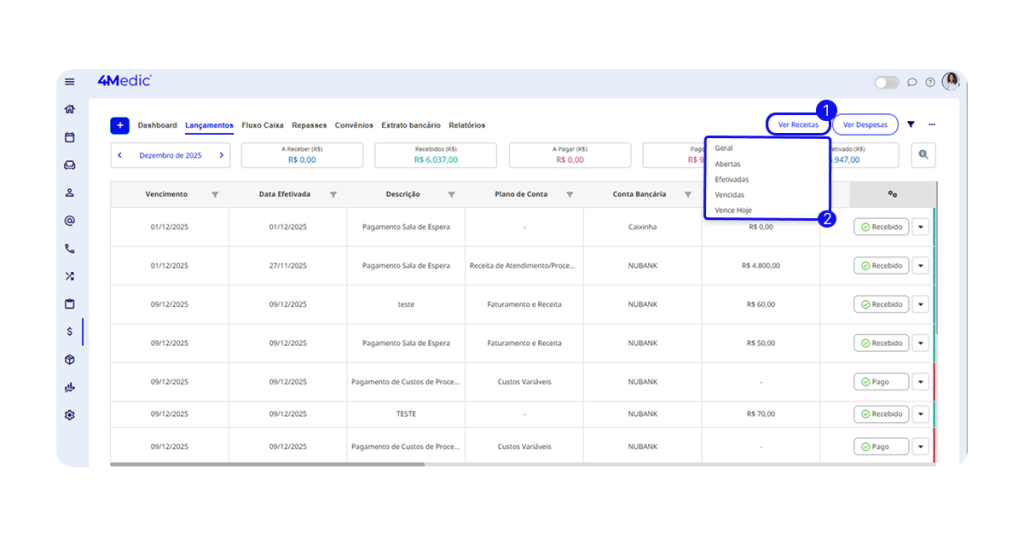1024x537 pixels.
Task: Select Vencidas from the dropdown menu
Action: point(729,195)
